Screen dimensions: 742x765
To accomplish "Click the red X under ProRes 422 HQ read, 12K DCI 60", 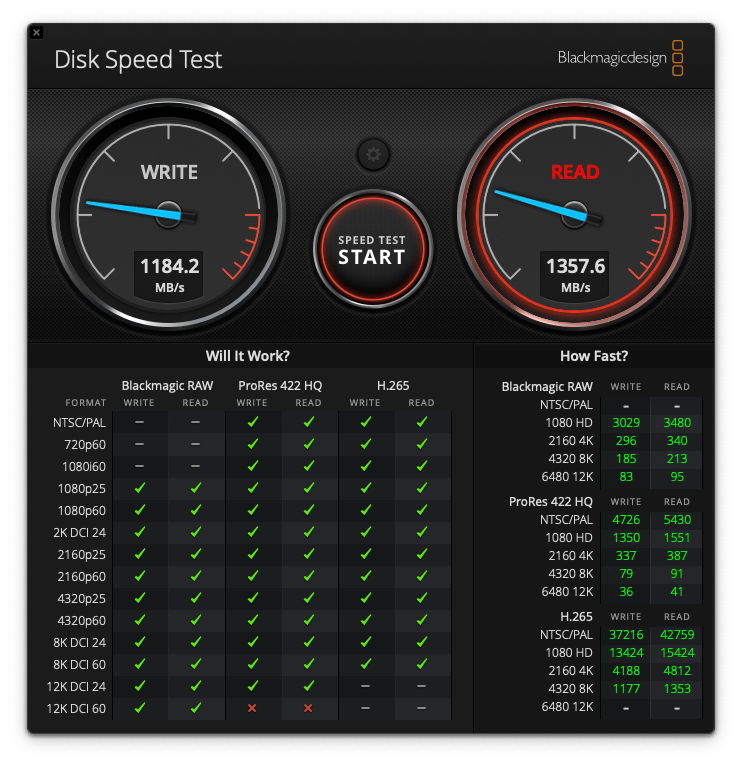I will coord(308,708).
